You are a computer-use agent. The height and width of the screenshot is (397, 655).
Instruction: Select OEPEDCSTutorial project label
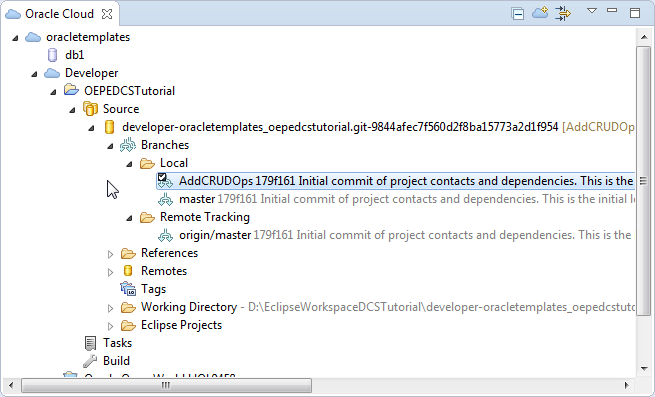[x=129, y=91]
